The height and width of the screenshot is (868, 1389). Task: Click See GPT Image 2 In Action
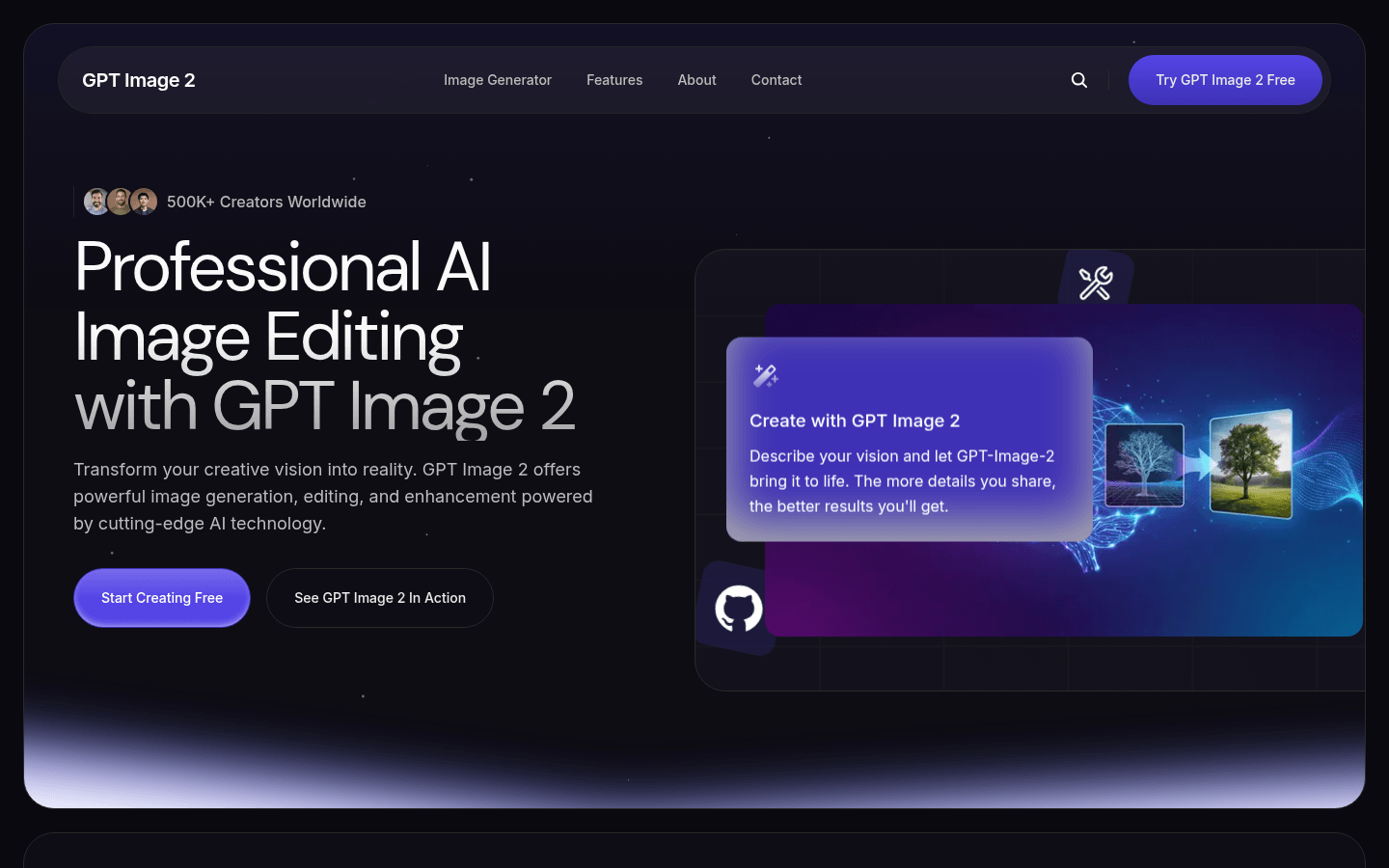click(x=379, y=598)
